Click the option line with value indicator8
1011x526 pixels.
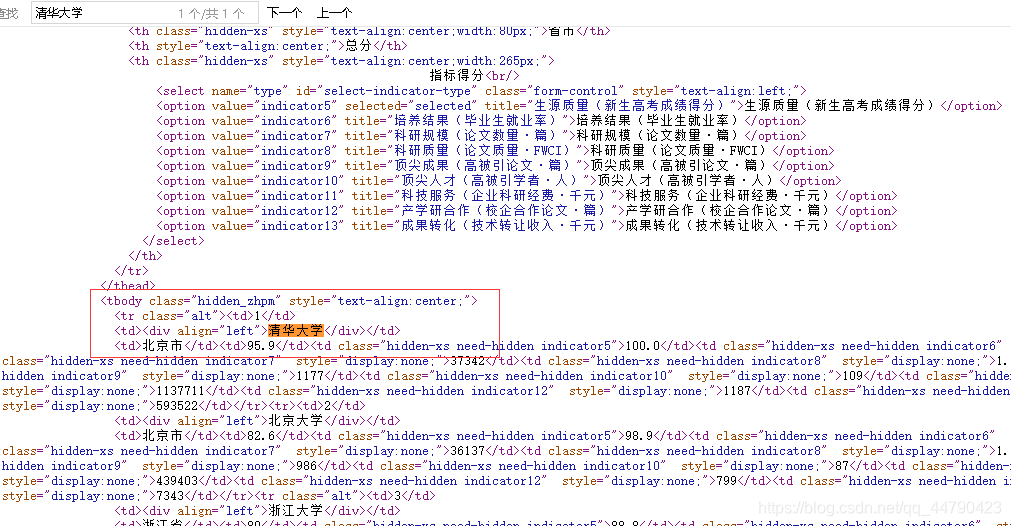495,151
